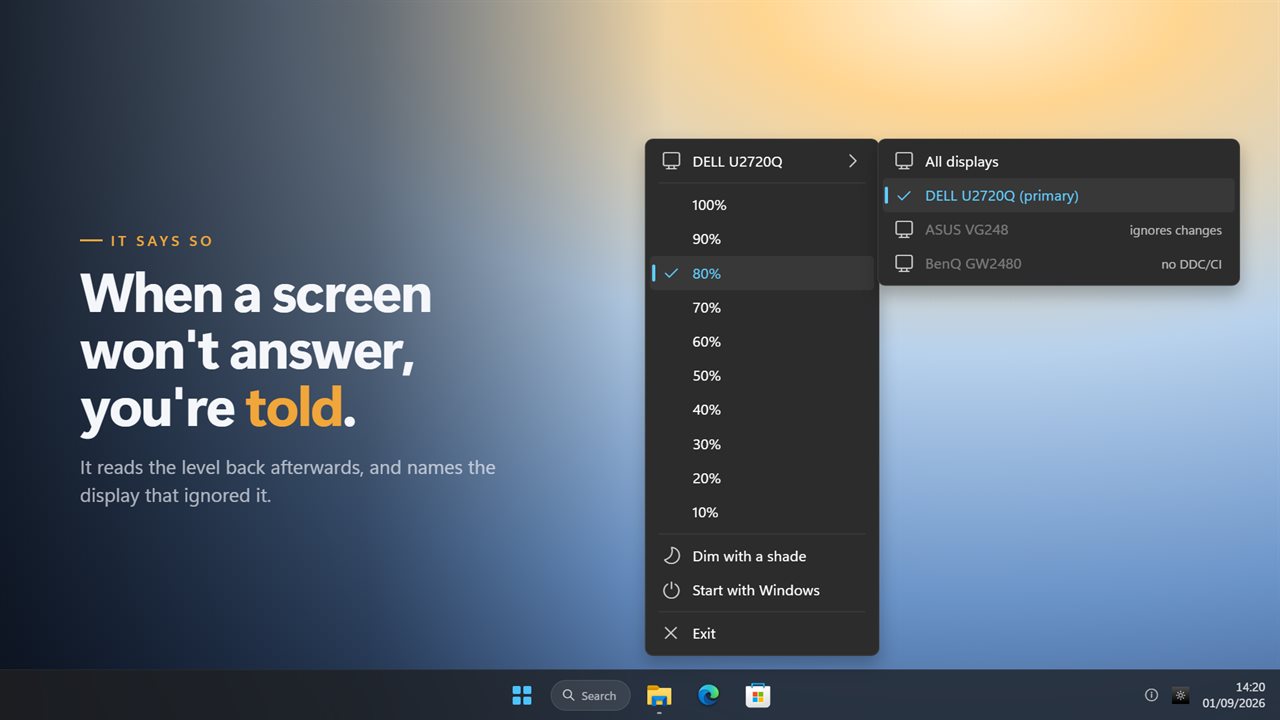This screenshot has width=1280, height=720.
Task: Lower brightness to 20%
Action: tap(762, 478)
